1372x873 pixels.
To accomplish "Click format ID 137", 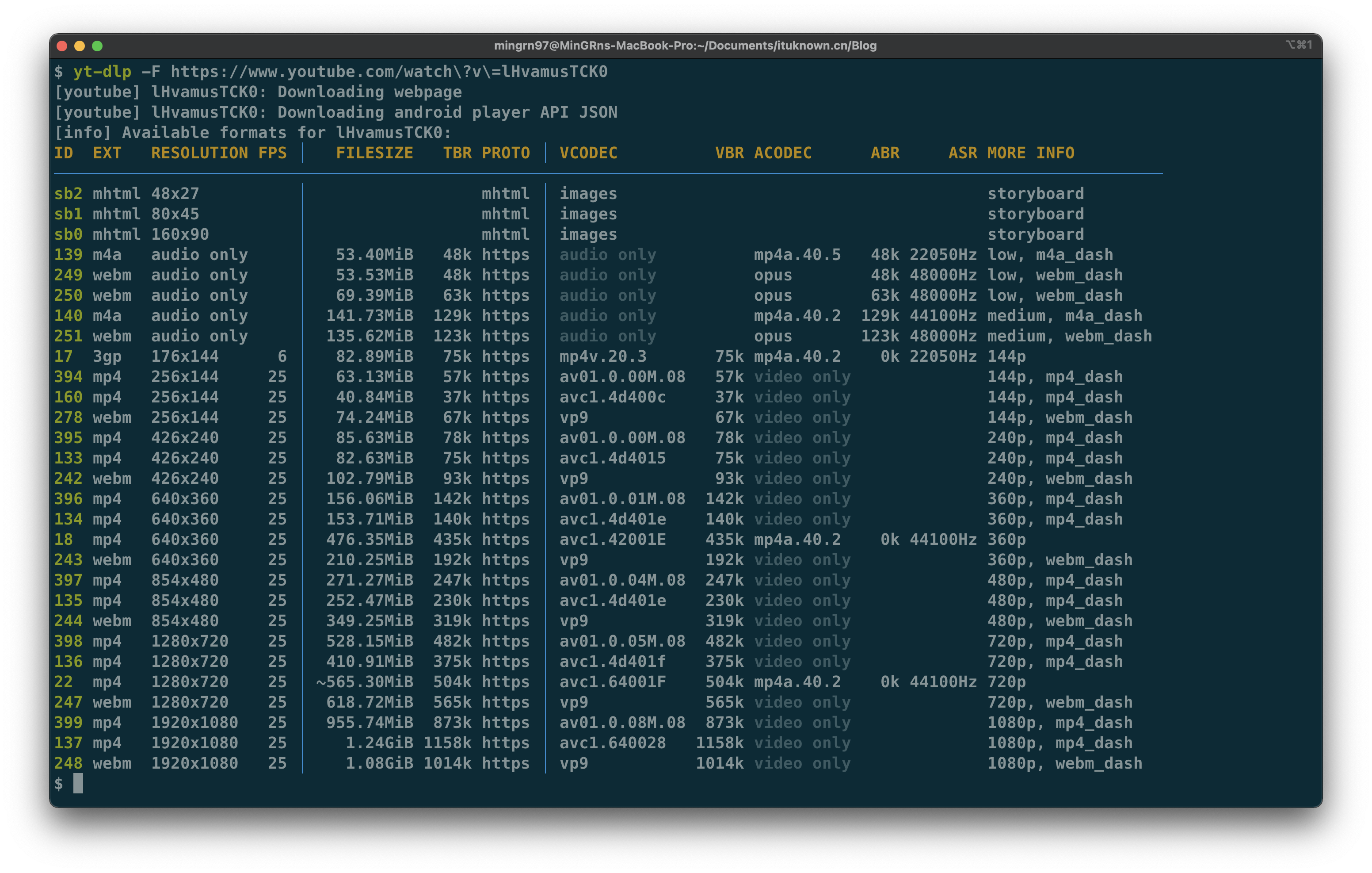I will pyautogui.click(x=69, y=743).
